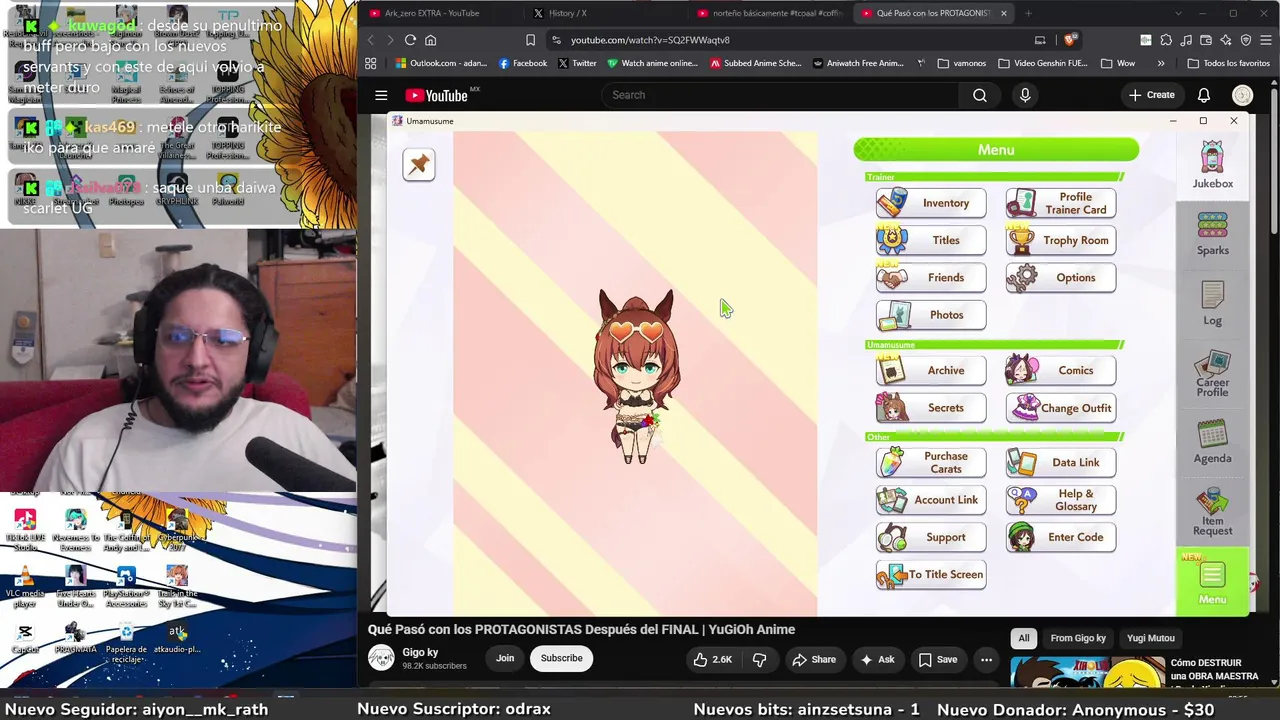Go to the browser home page
This screenshot has height=720, width=1280.
[431, 40]
